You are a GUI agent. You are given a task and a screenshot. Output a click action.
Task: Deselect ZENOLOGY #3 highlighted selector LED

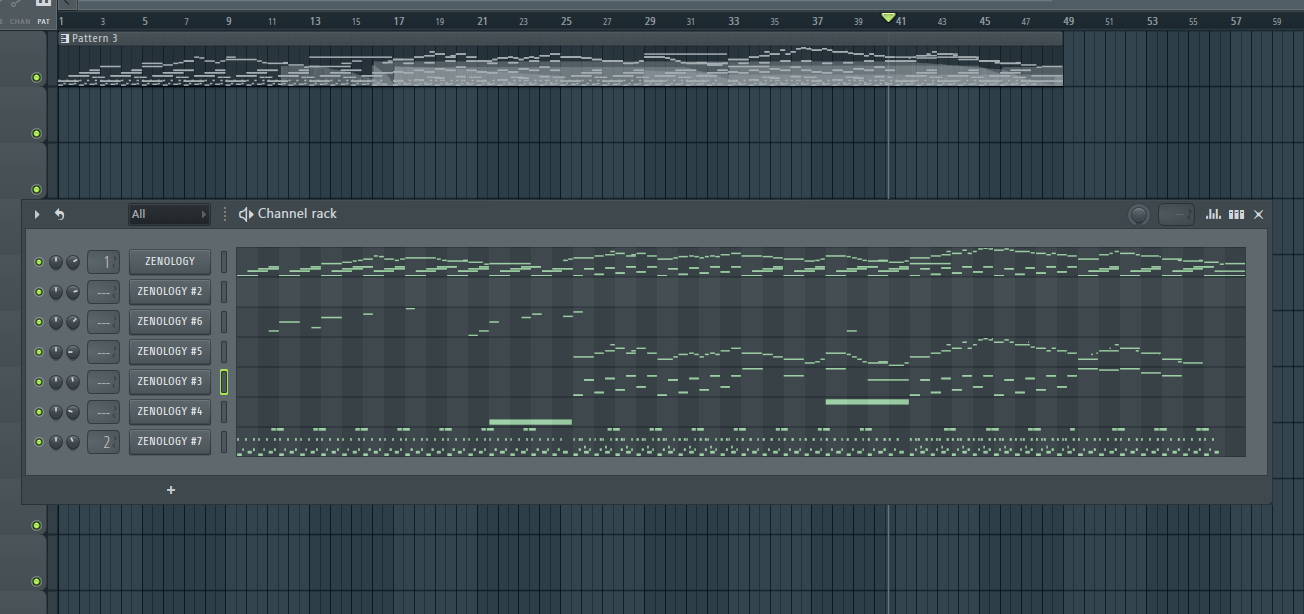[x=224, y=382]
